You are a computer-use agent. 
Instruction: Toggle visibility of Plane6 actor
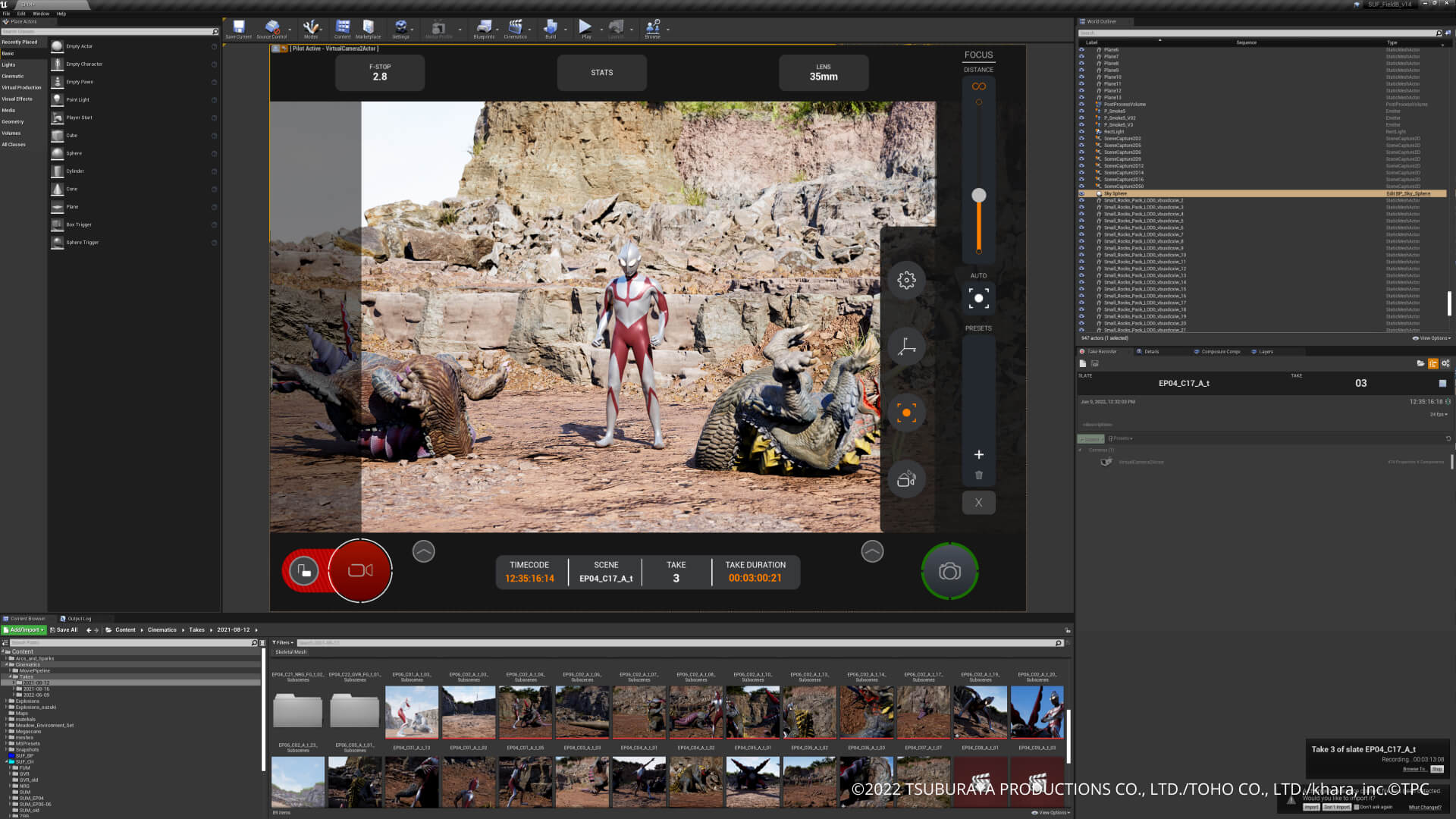(1082, 50)
